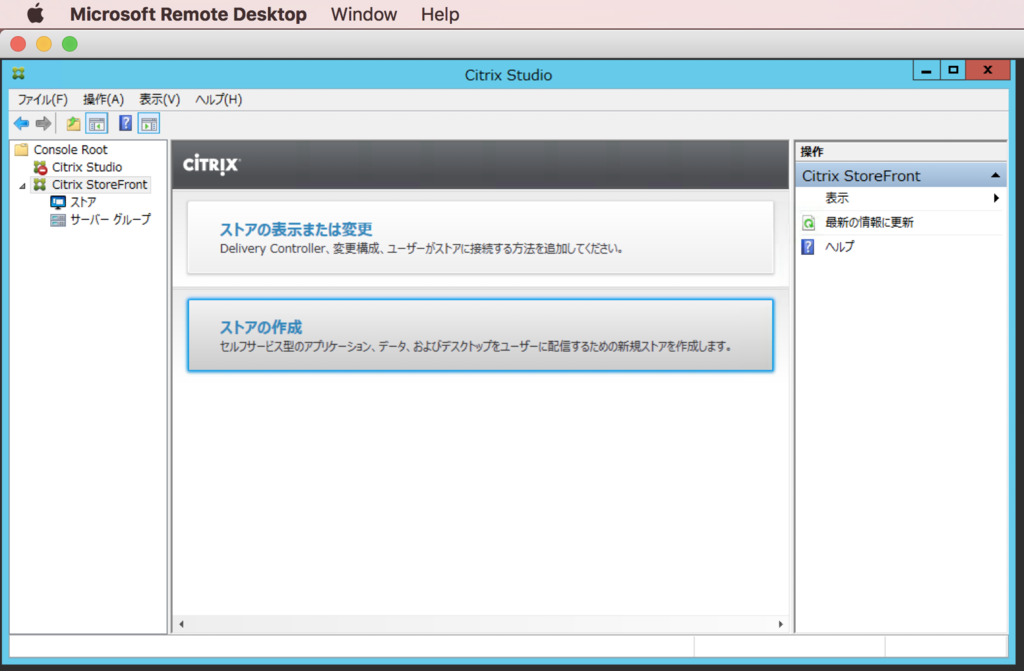Click ヘルプ in the actions pane
1024x671 pixels.
coord(839,247)
